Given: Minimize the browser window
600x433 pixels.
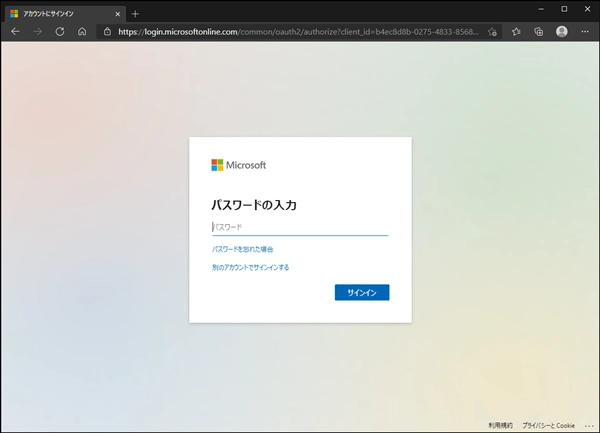Looking at the screenshot, I should [x=541, y=9].
